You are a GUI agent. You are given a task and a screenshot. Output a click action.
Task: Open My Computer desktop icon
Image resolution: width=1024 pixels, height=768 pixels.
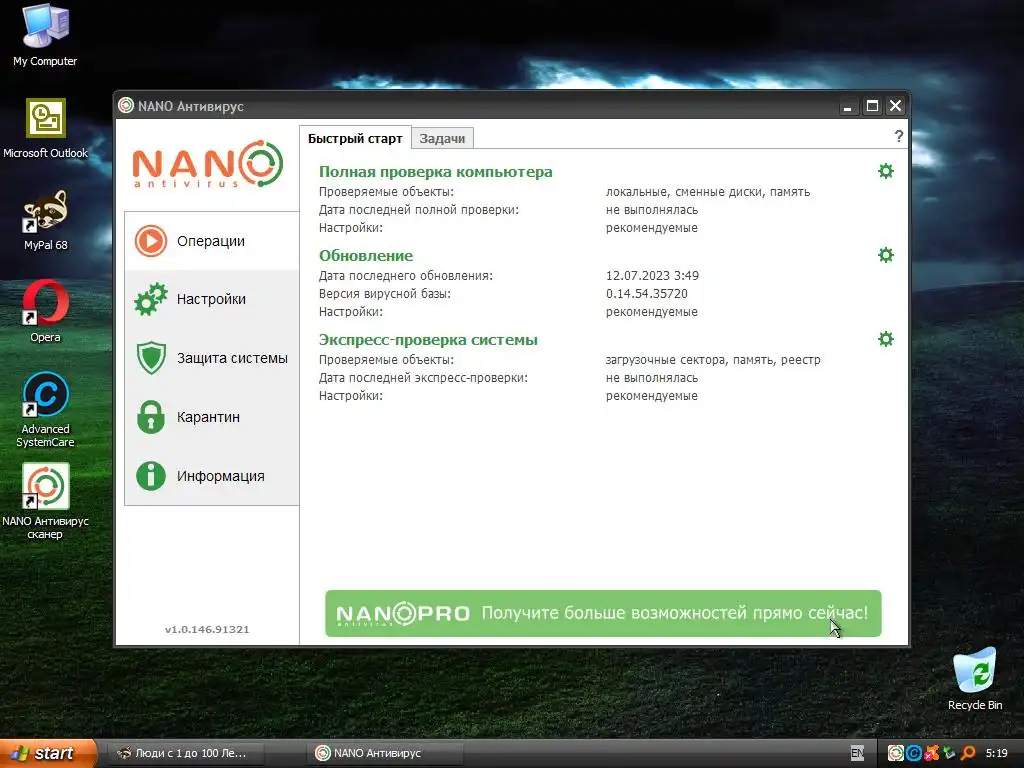pyautogui.click(x=45, y=35)
